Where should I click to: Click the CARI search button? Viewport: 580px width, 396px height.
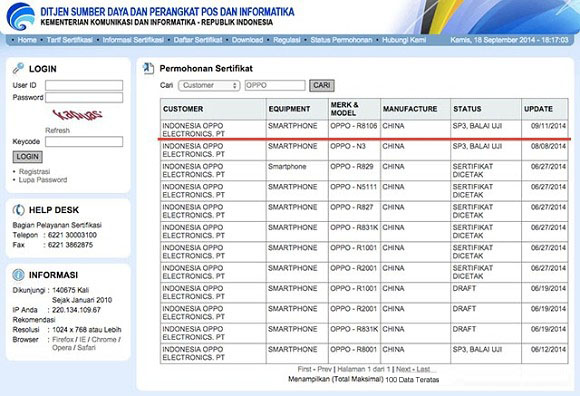point(322,85)
